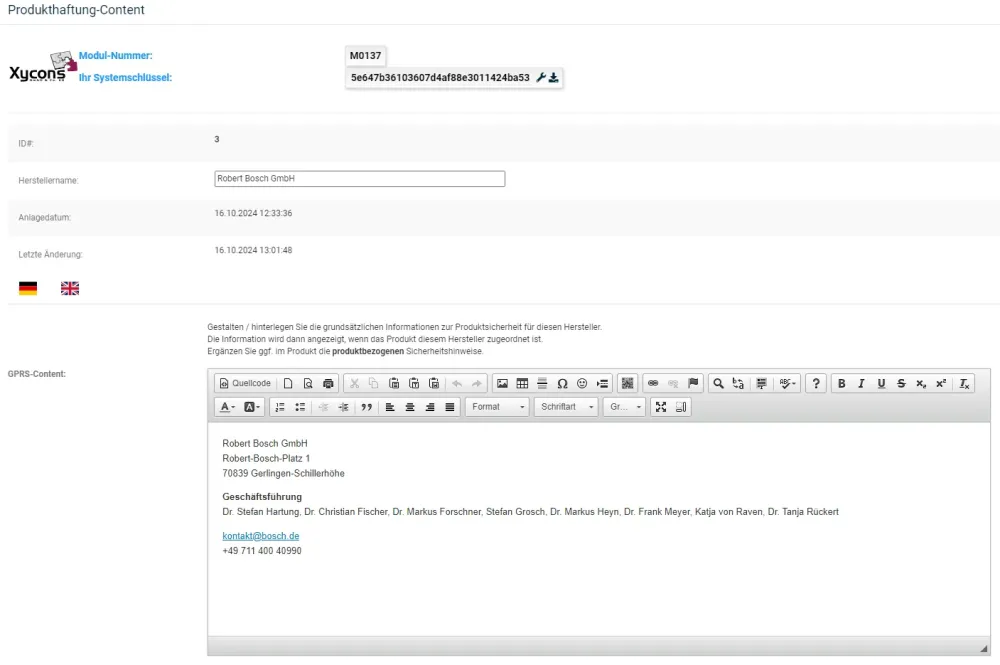Switch to English language flag

point(70,288)
